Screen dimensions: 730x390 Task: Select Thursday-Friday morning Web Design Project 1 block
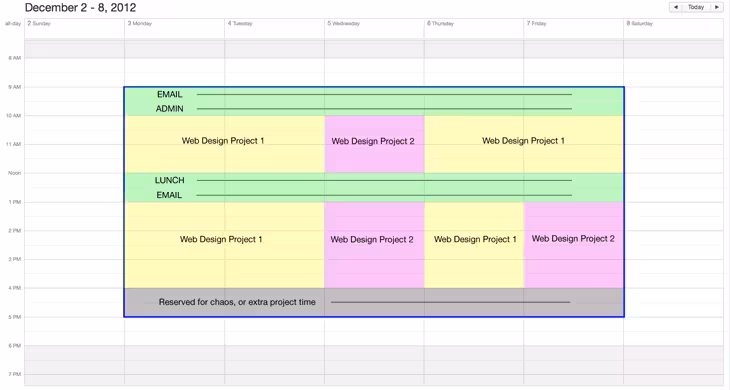[524, 144]
